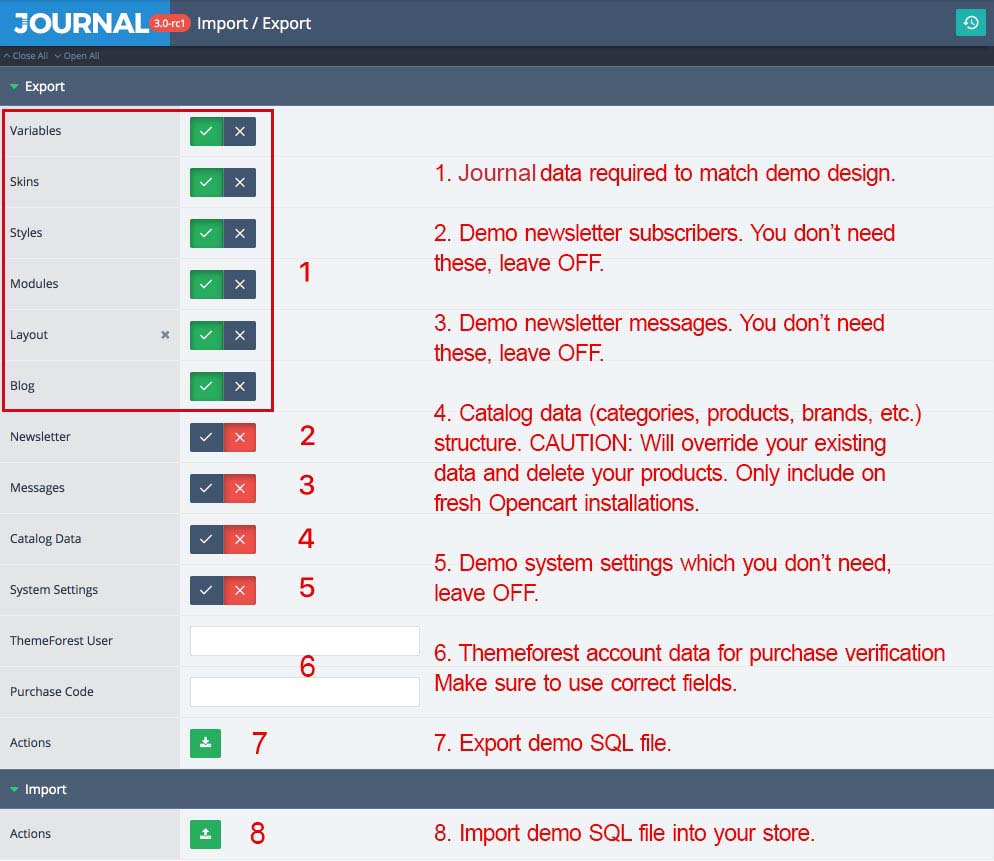This screenshot has height=861, width=994.
Task: Click the System Settings label
Action: [x=54, y=590]
